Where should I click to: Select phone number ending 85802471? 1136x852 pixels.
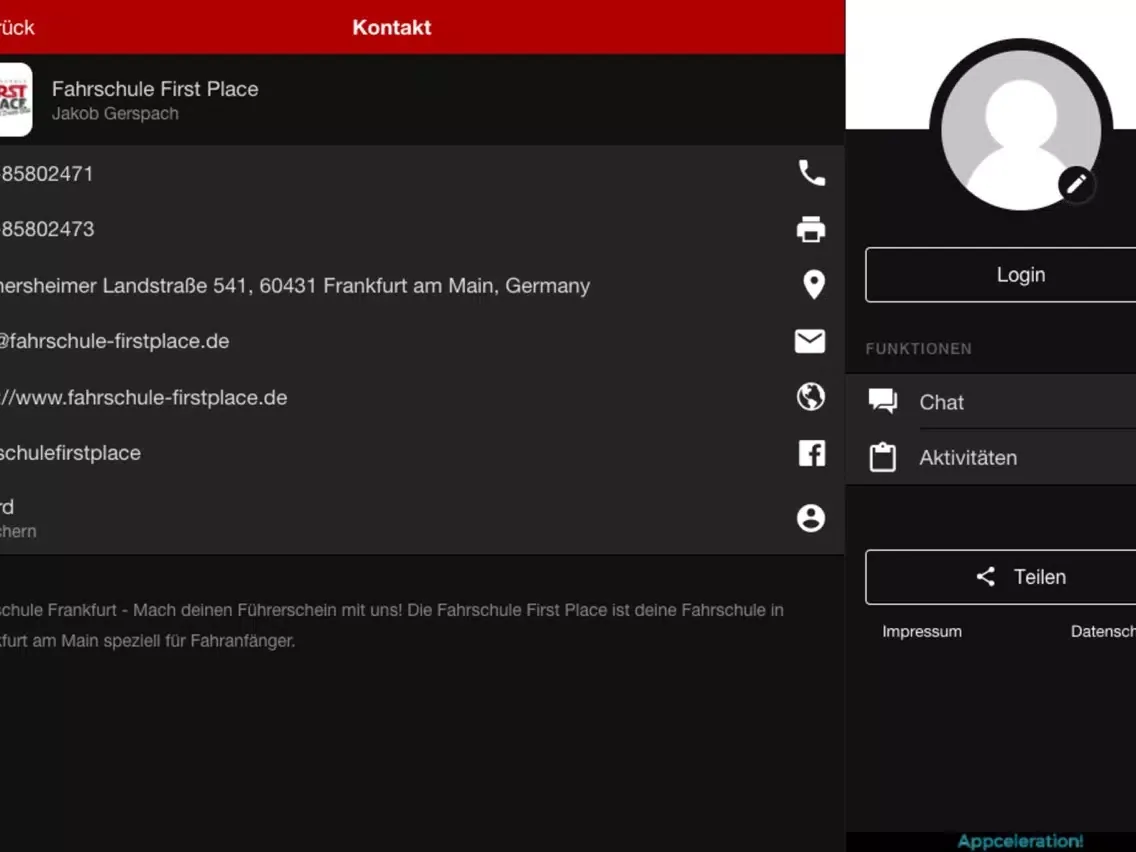(x=422, y=174)
